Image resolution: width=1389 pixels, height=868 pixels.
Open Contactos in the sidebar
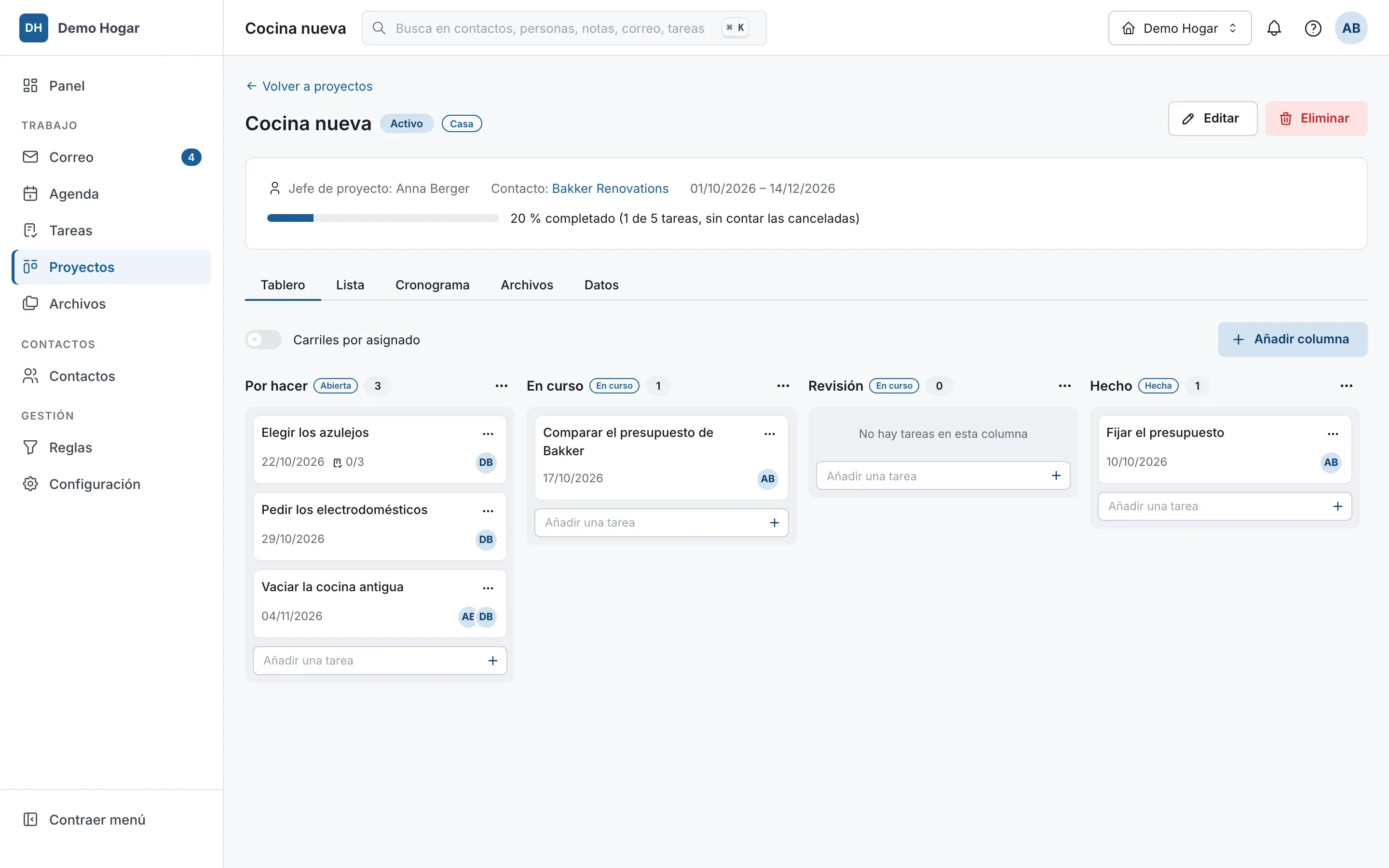(x=111, y=376)
